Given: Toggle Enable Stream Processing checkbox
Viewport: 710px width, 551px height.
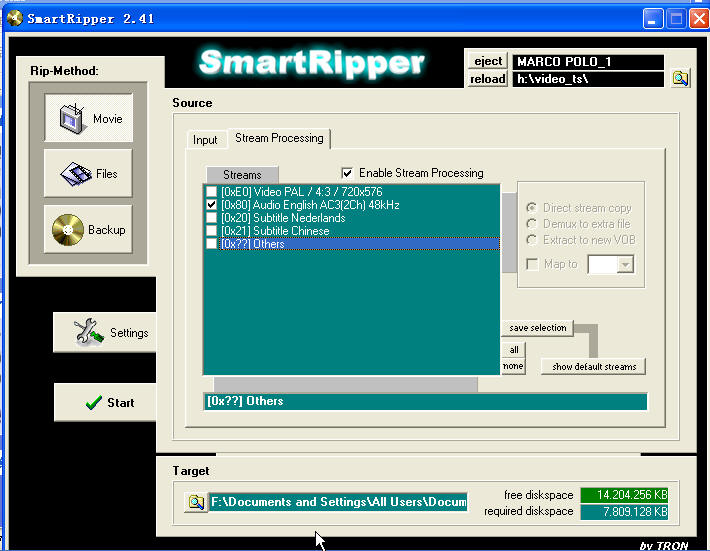Looking at the screenshot, I should pyautogui.click(x=347, y=173).
